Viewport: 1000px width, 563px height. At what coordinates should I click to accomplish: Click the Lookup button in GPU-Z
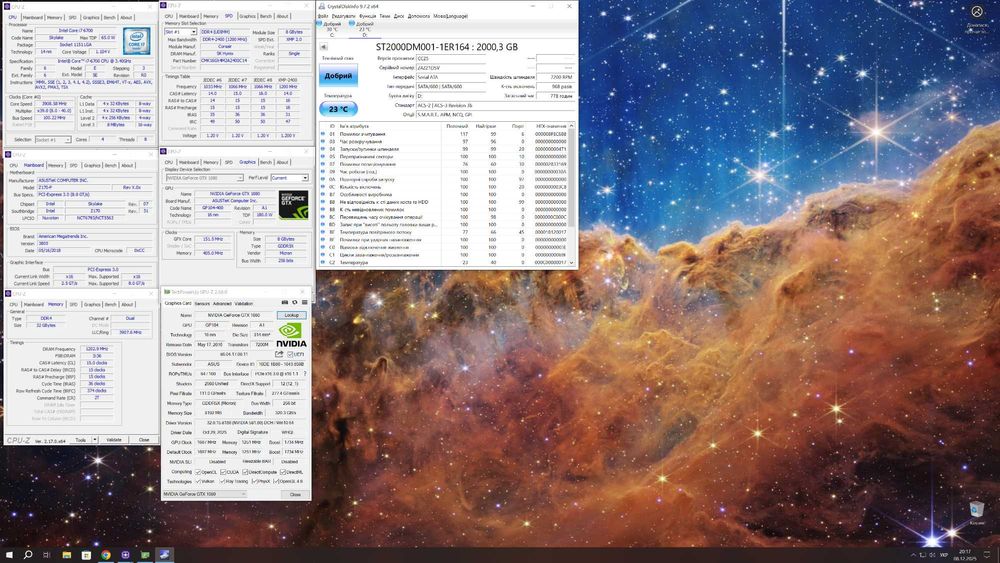tap(291, 315)
